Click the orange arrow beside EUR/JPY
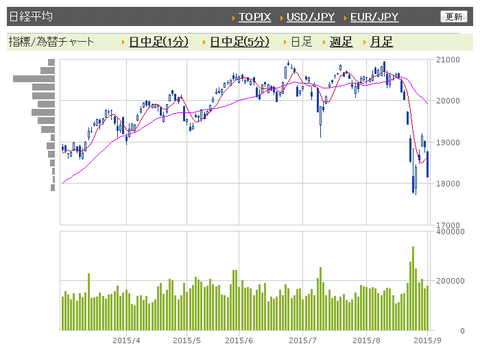Screen dimensions: 480x361 [345, 18]
